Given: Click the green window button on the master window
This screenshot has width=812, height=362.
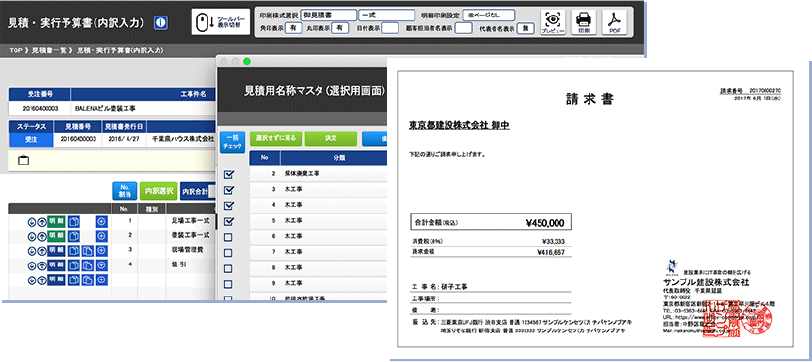Looking at the screenshot, I should [247, 61].
